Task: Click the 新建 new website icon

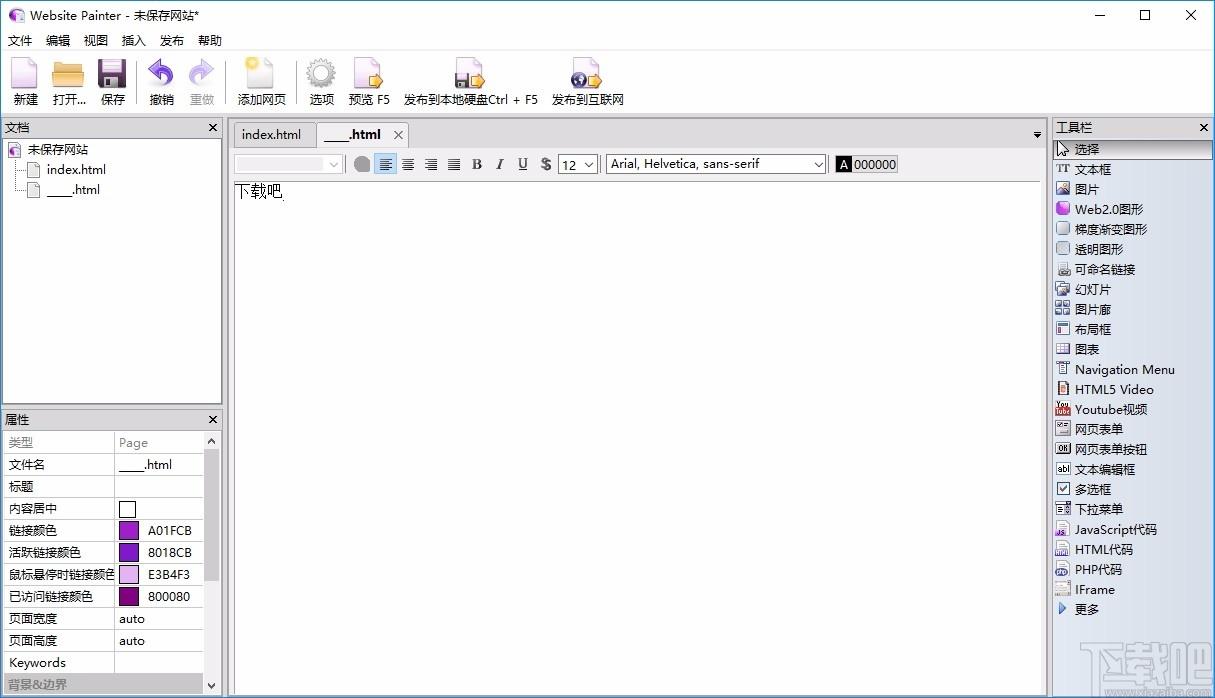Action: (x=25, y=75)
